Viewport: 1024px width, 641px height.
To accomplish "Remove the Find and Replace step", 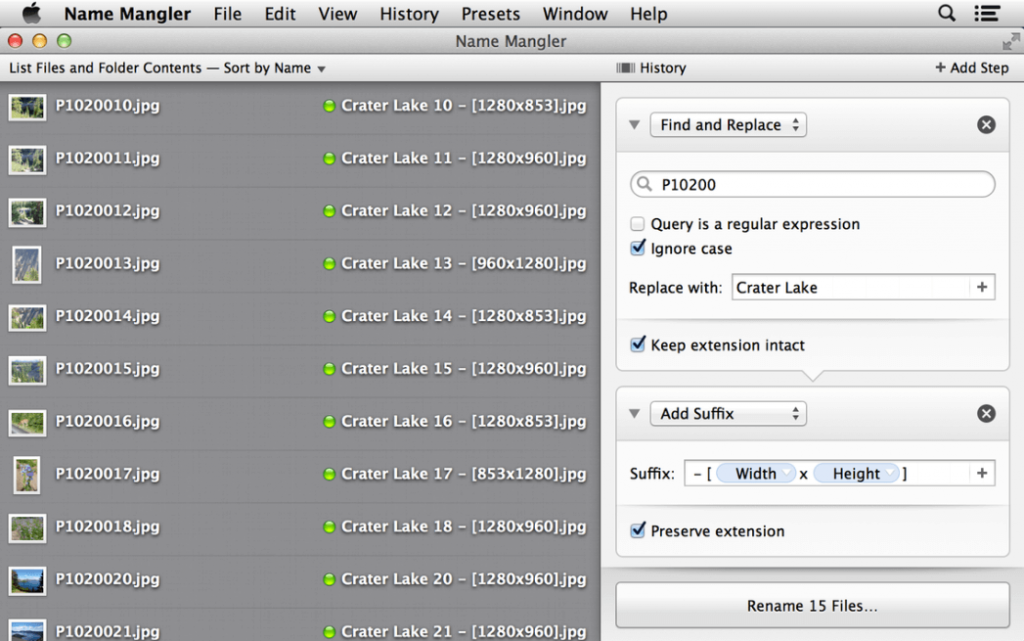I will click(x=986, y=125).
